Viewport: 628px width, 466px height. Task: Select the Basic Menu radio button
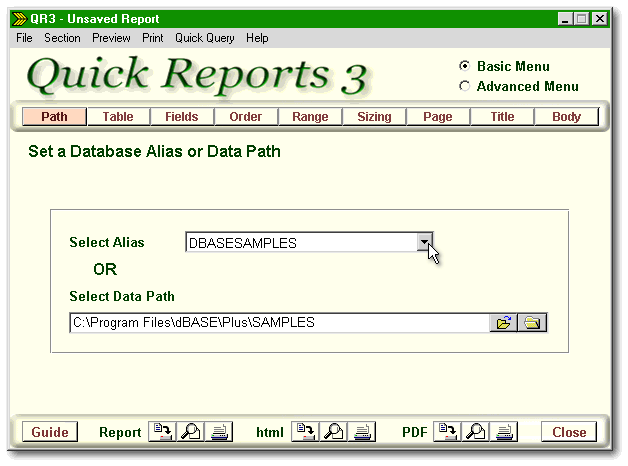[464, 66]
